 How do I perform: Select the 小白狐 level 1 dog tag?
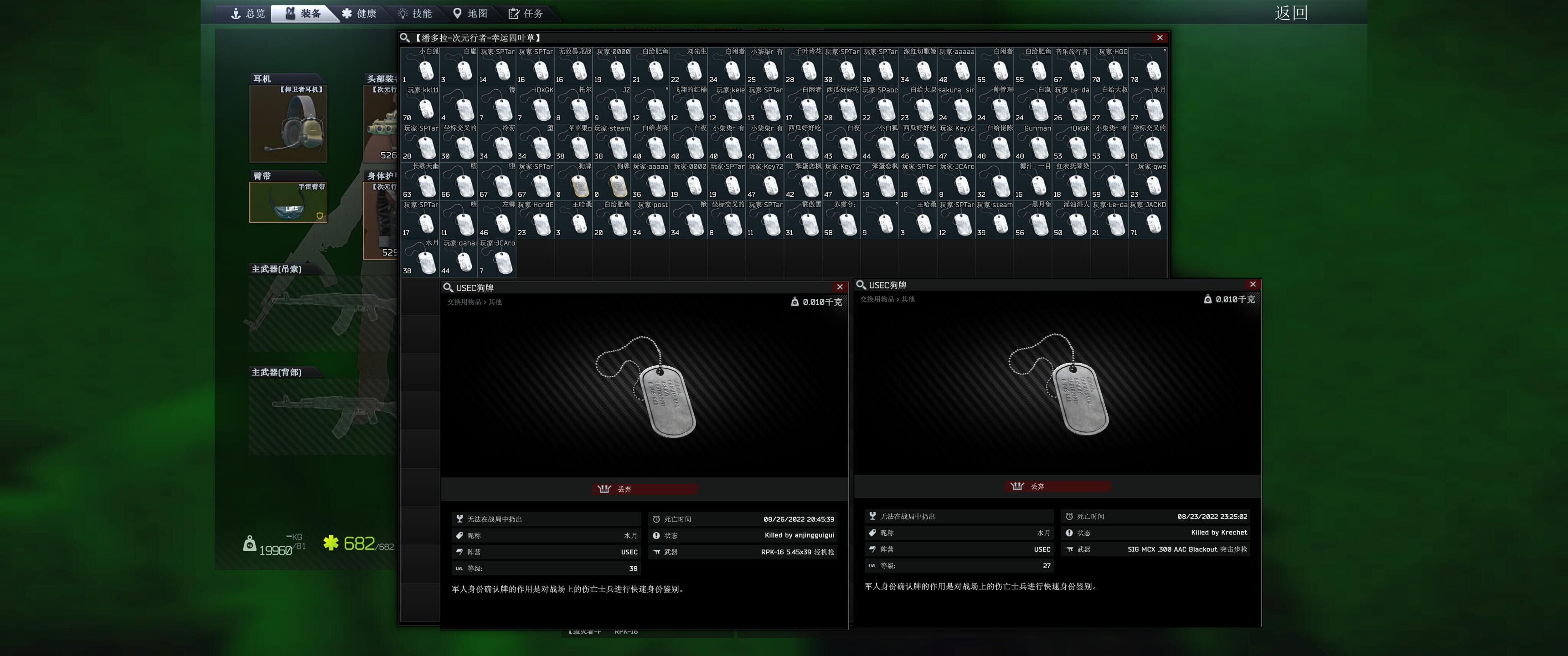(420, 67)
